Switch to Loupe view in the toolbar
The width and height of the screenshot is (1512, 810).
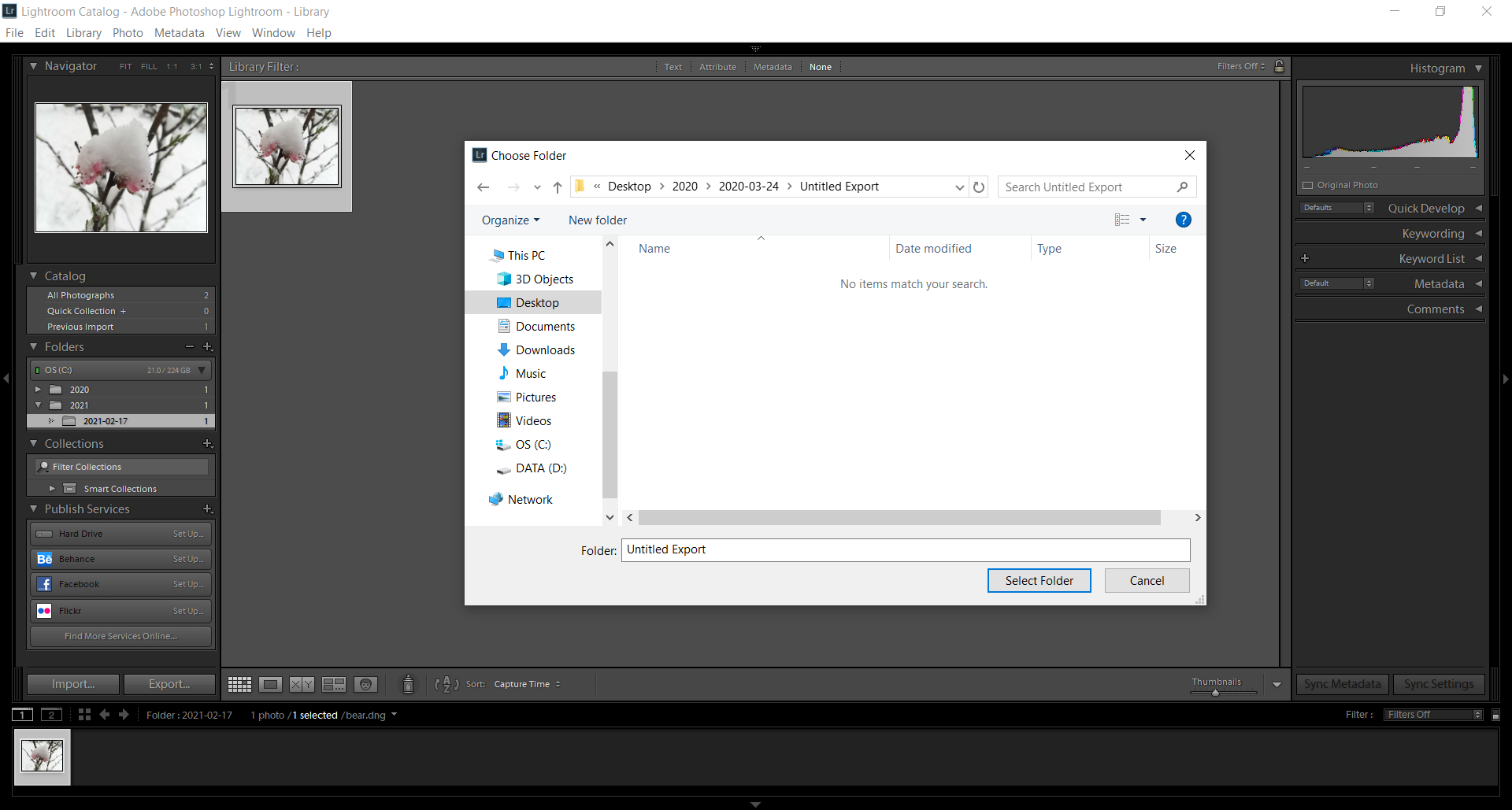point(270,684)
